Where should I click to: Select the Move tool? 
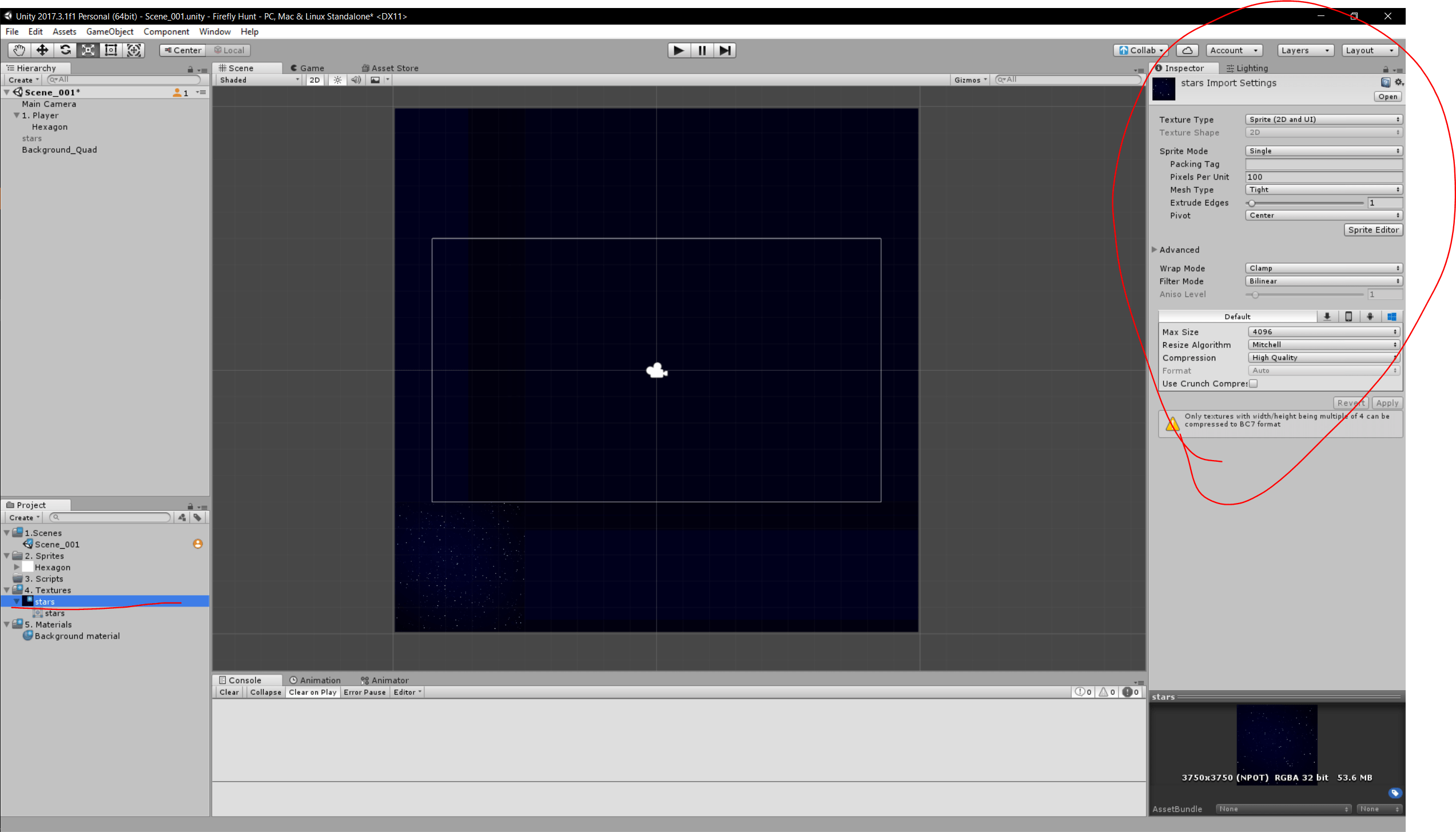coord(42,50)
